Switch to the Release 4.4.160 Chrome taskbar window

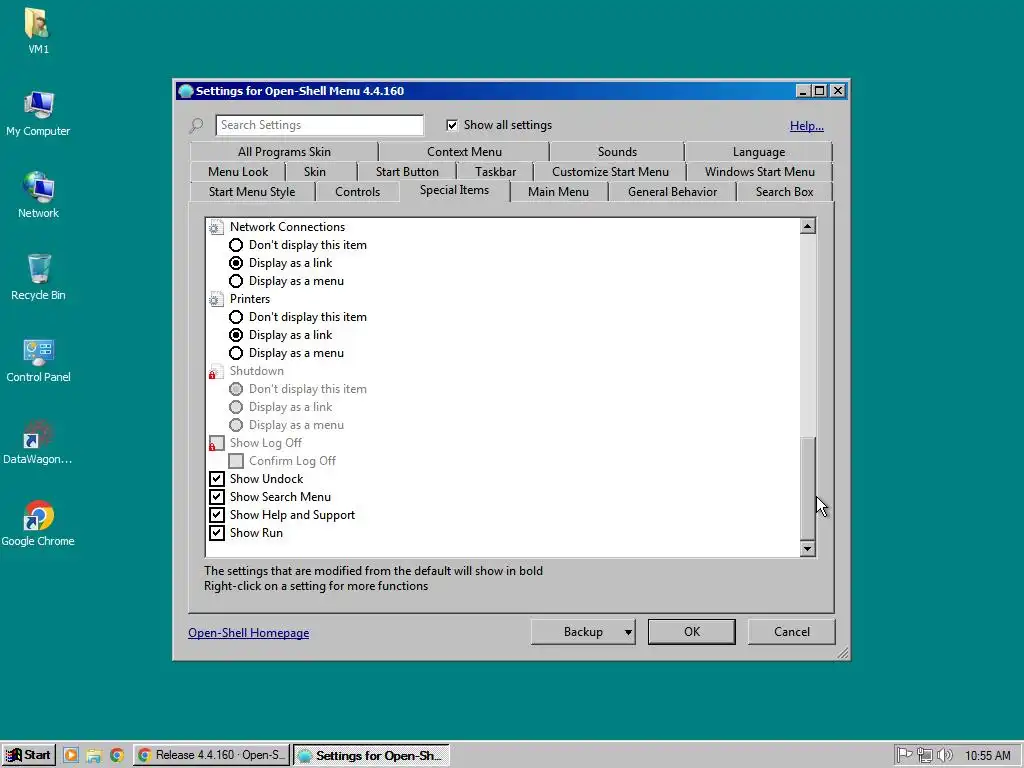(212, 755)
